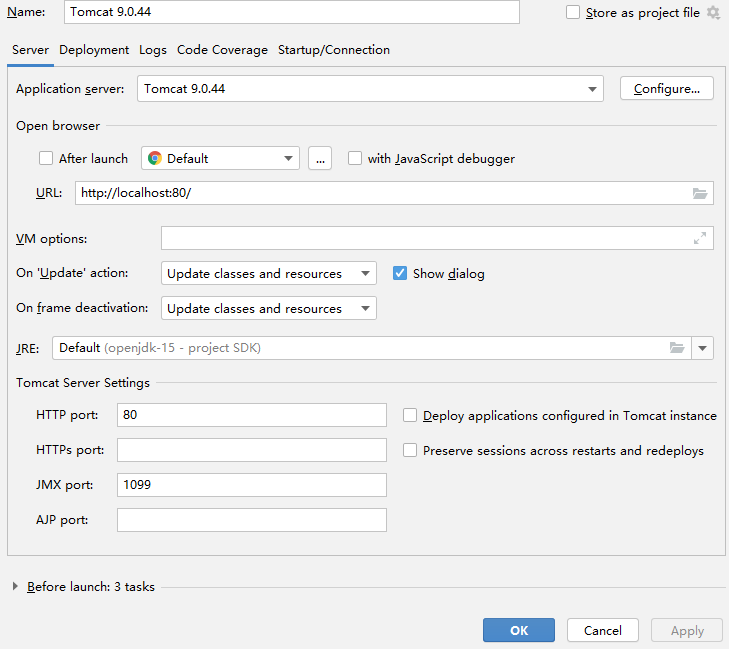This screenshot has width=729, height=649.
Task: Click the gear icon beside Store as project file
Action: coord(713,13)
